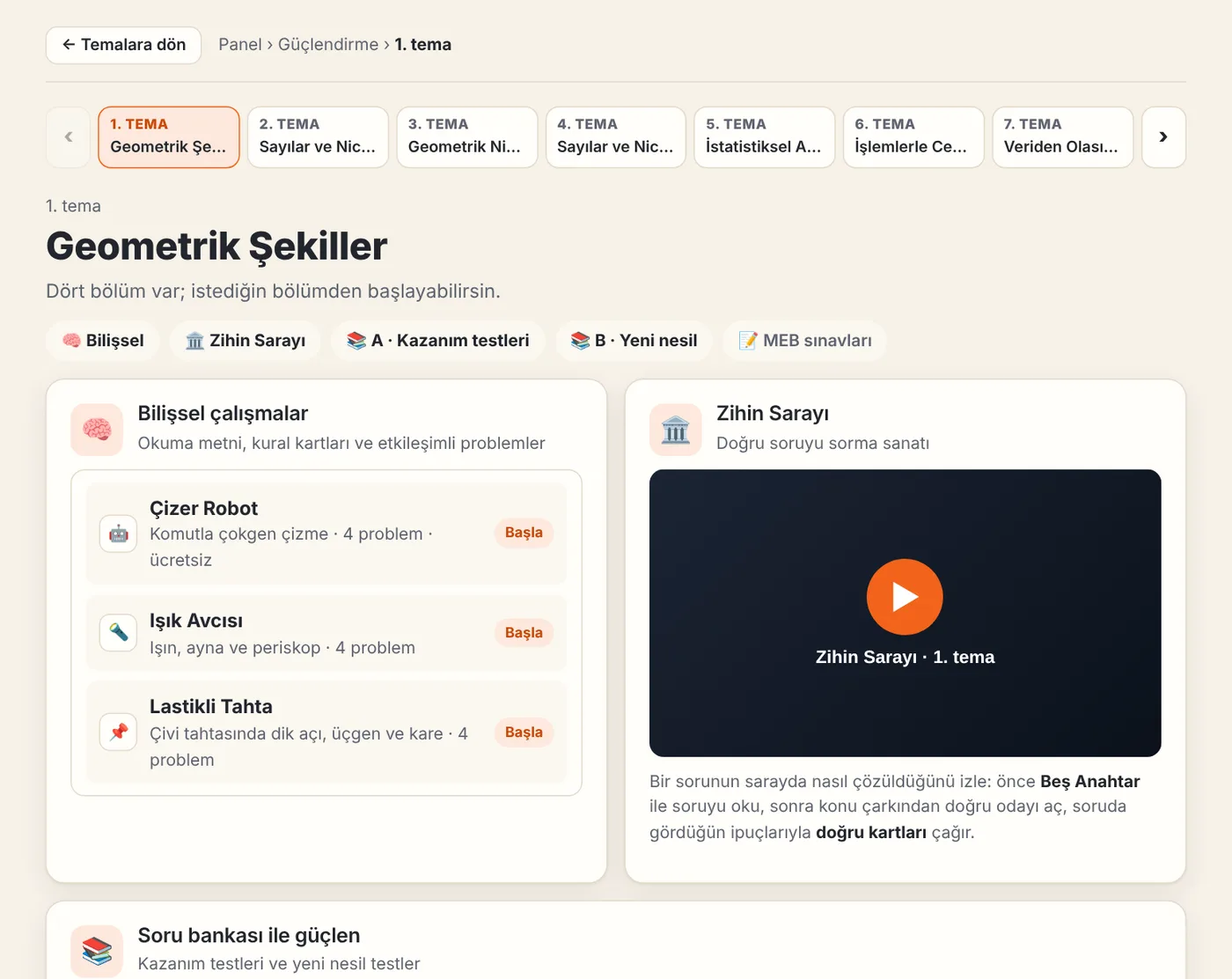
Task: Click the Soru bankası ile güçlen heading
Action: coord(249,936)
